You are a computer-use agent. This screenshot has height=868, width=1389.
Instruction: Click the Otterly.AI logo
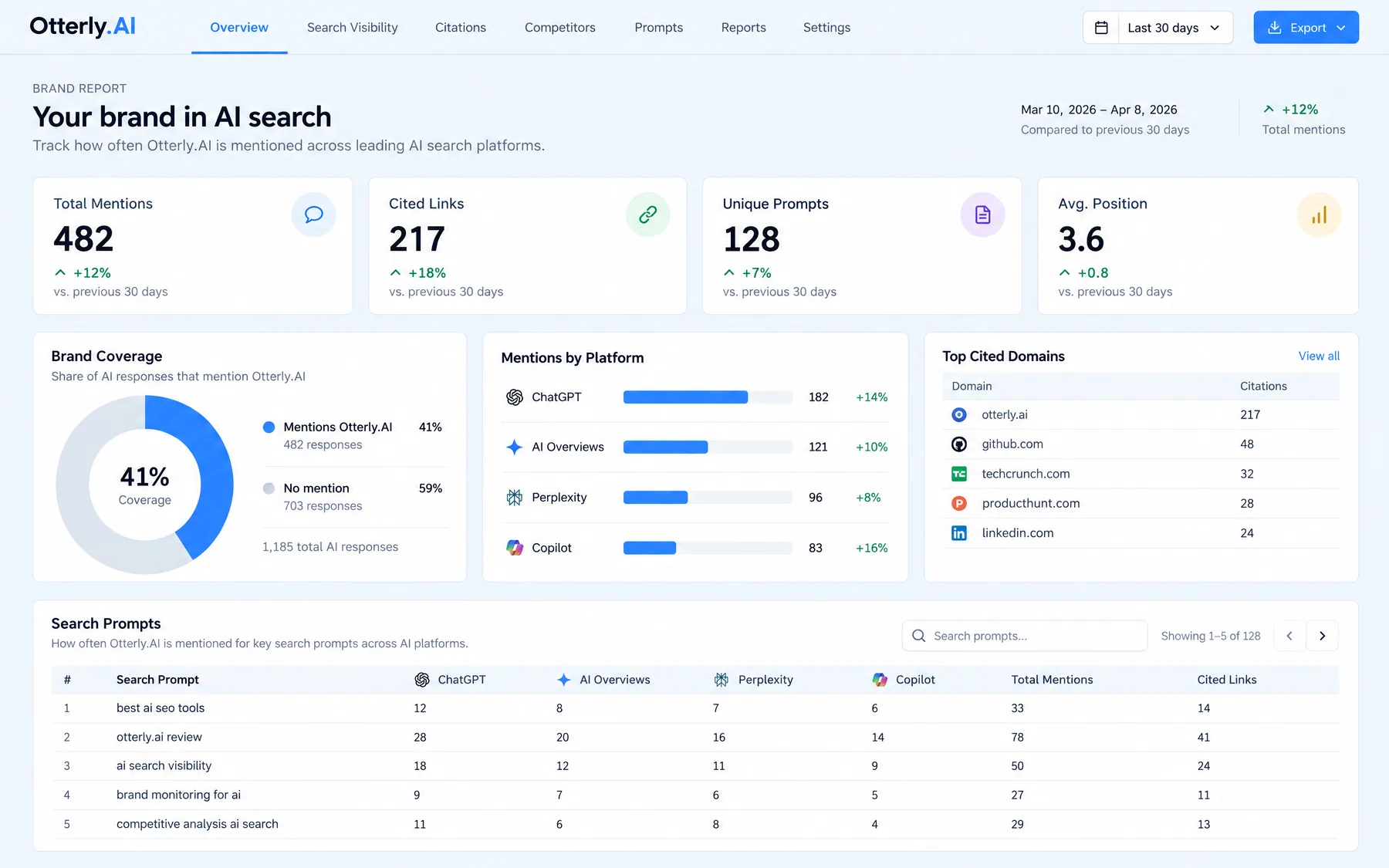83,27
